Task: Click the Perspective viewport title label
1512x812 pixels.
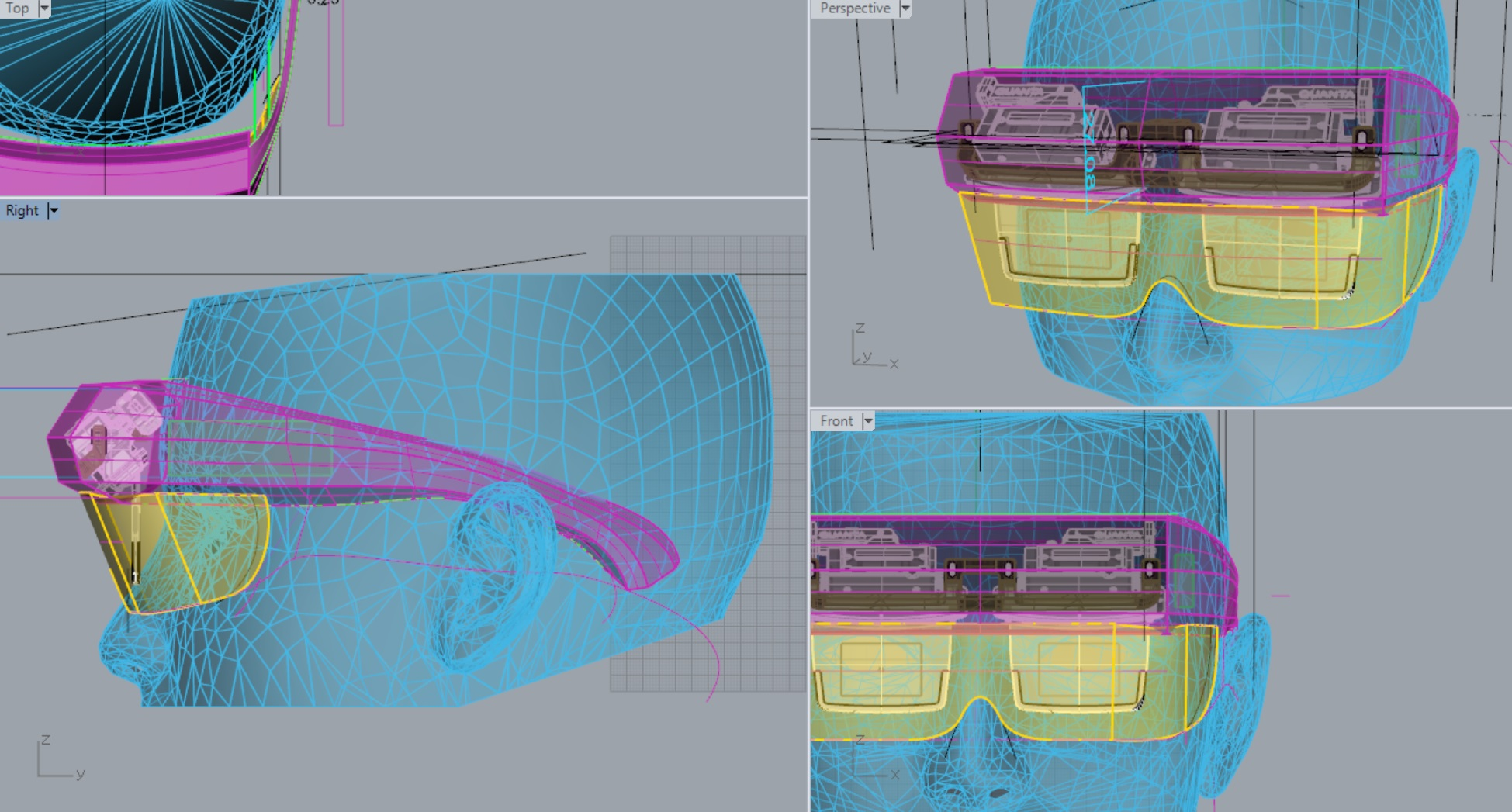Action: tap(855, 9)
